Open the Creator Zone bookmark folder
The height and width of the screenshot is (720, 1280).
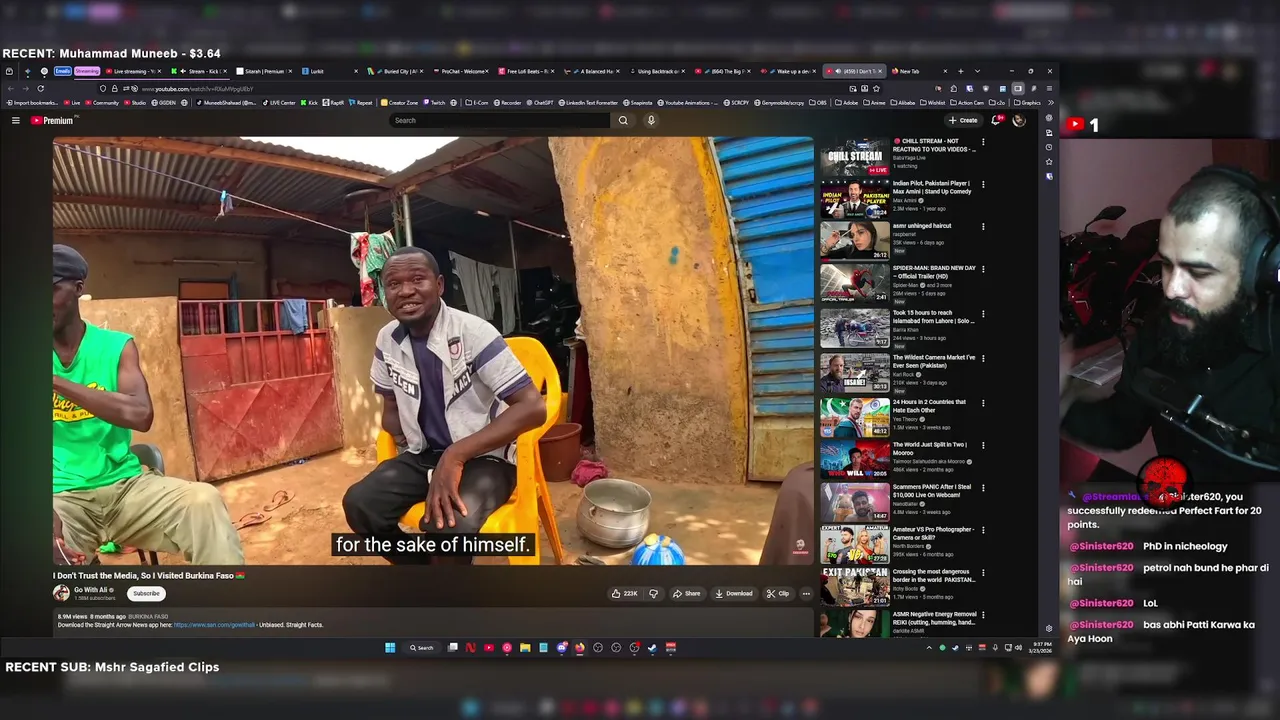tap(399, 102)
